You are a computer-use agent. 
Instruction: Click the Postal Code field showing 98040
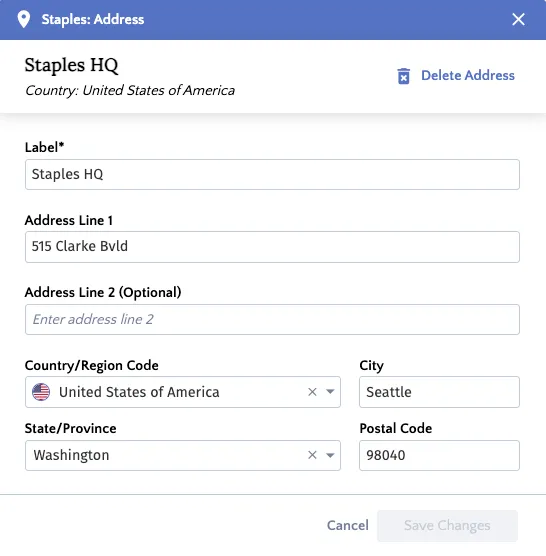pyautogui.click(x=439, y=455)
